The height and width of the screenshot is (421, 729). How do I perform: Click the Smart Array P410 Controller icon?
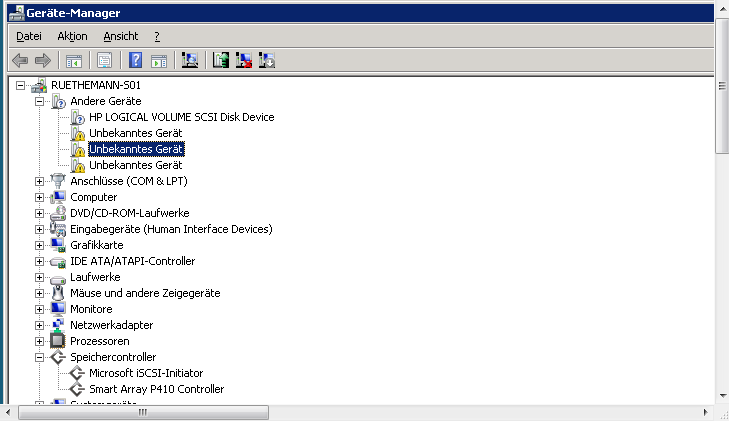[x=77, y=389]
